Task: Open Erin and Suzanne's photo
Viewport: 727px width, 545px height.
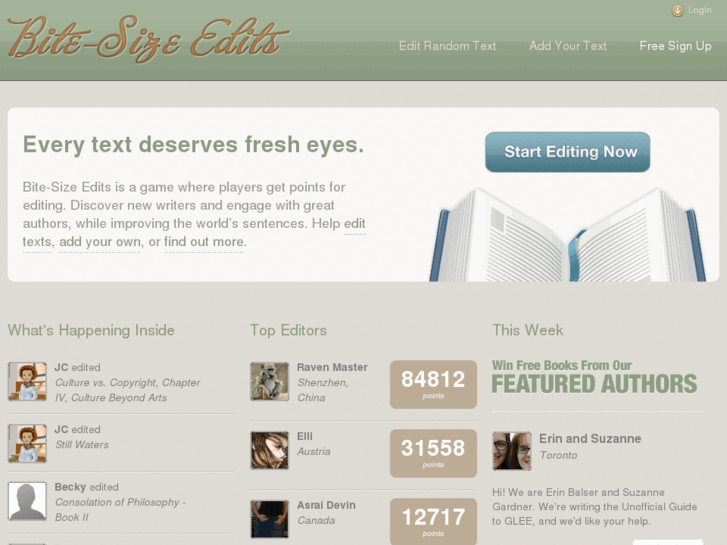Action: [x=512, y=451]
